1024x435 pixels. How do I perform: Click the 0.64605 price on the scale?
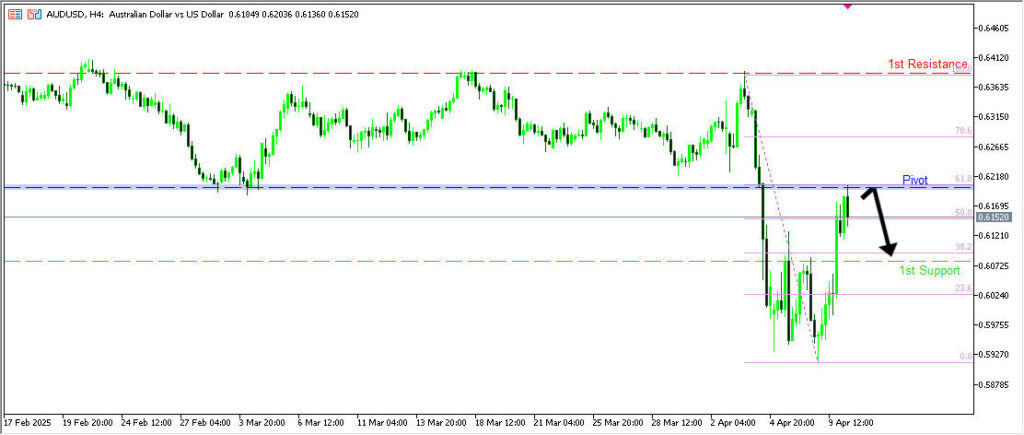[998, 28]
